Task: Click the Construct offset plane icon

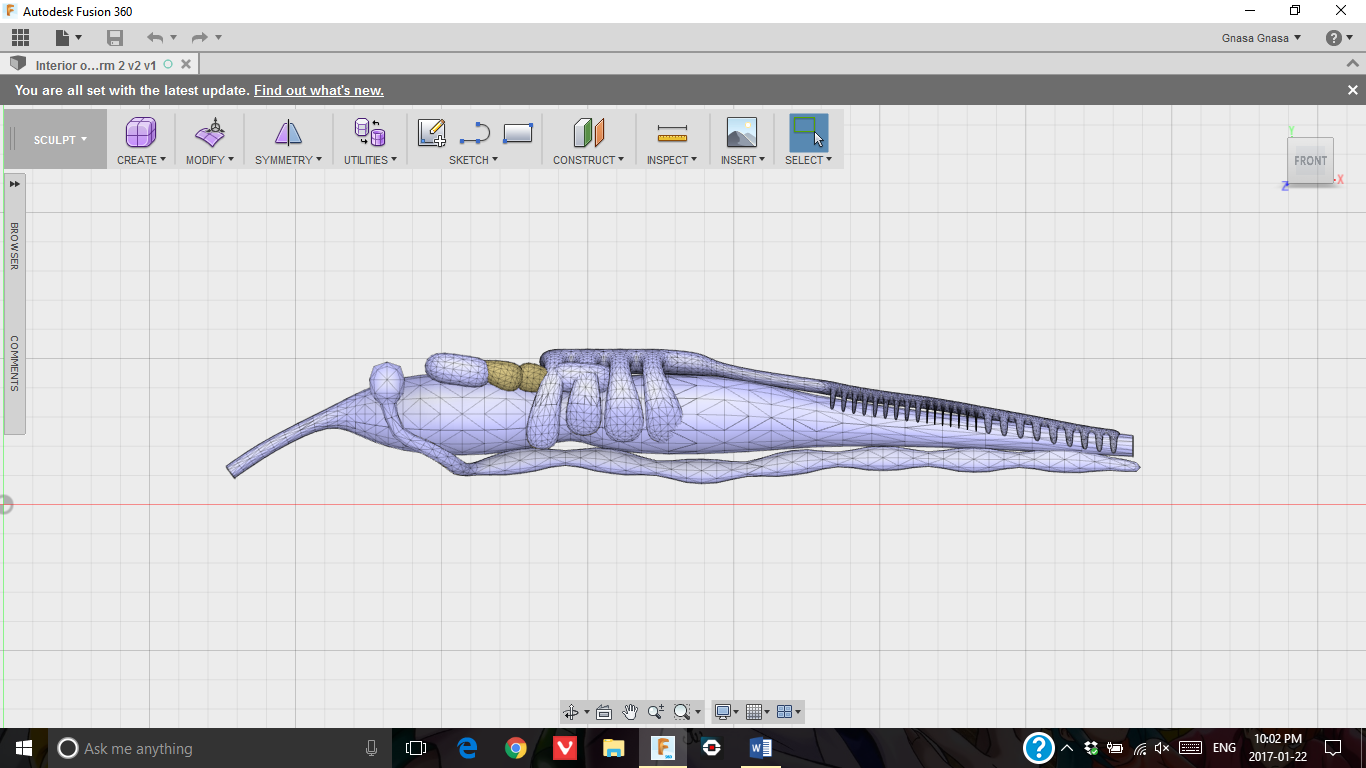Action: (589, 133)
